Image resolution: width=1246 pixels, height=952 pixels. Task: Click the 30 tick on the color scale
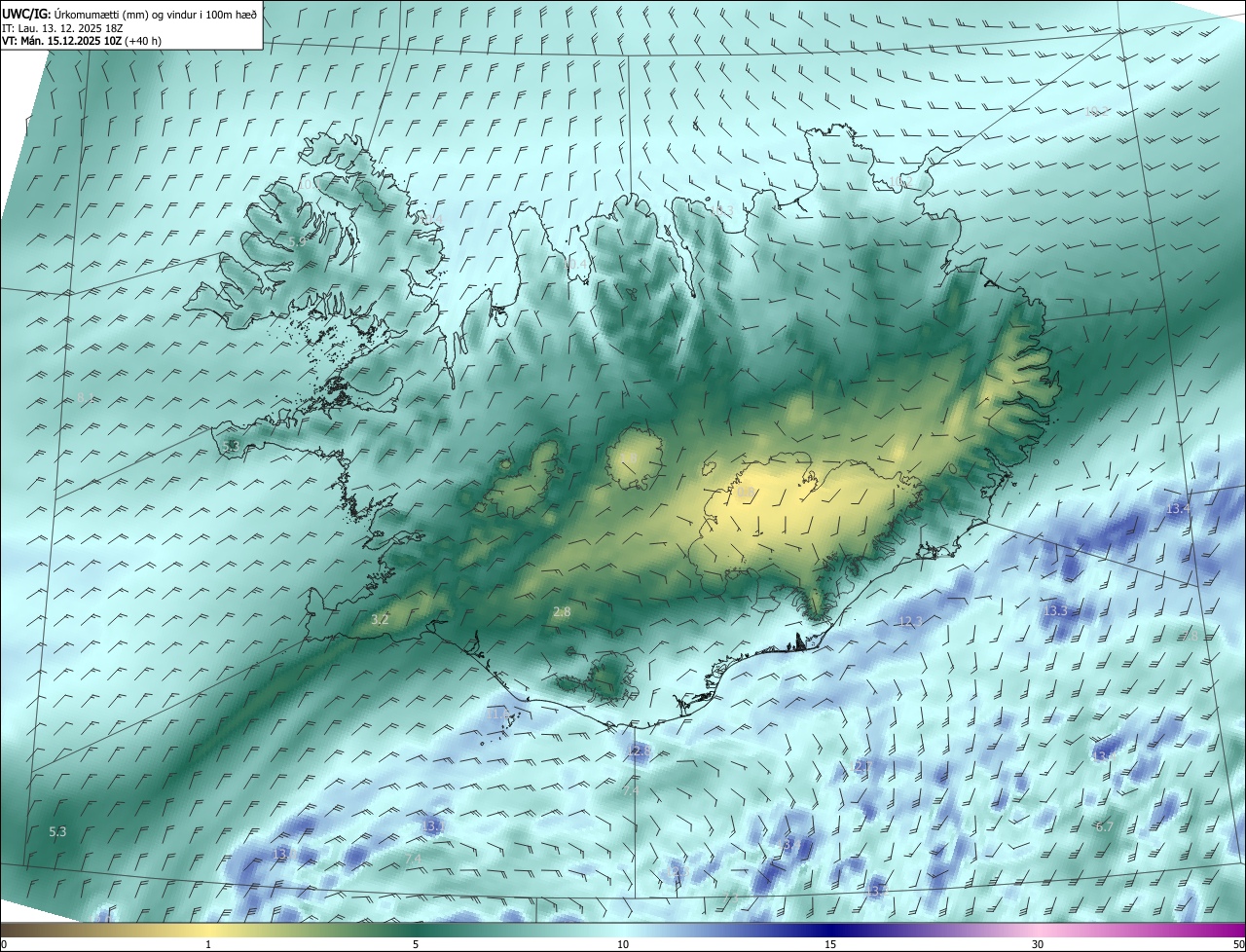click(1038, 944)
